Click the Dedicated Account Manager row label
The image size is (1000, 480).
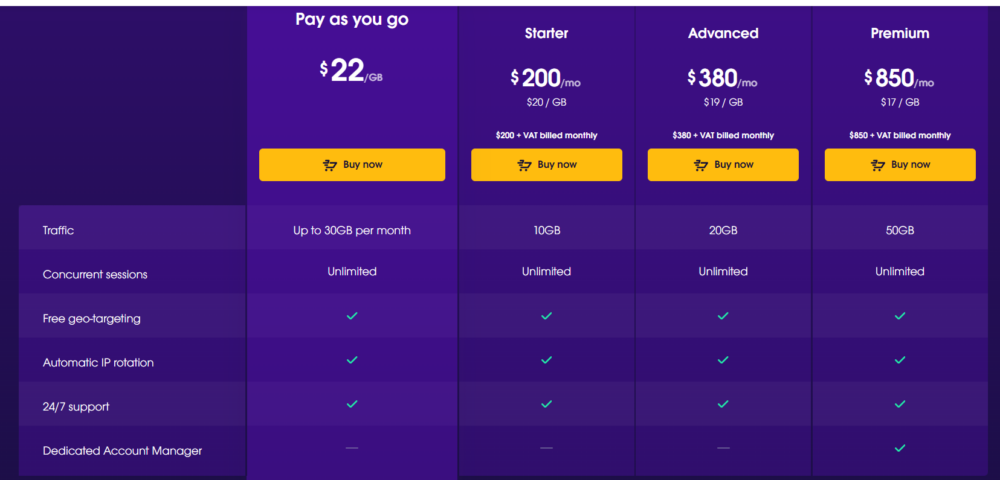(x=122, y=451)
